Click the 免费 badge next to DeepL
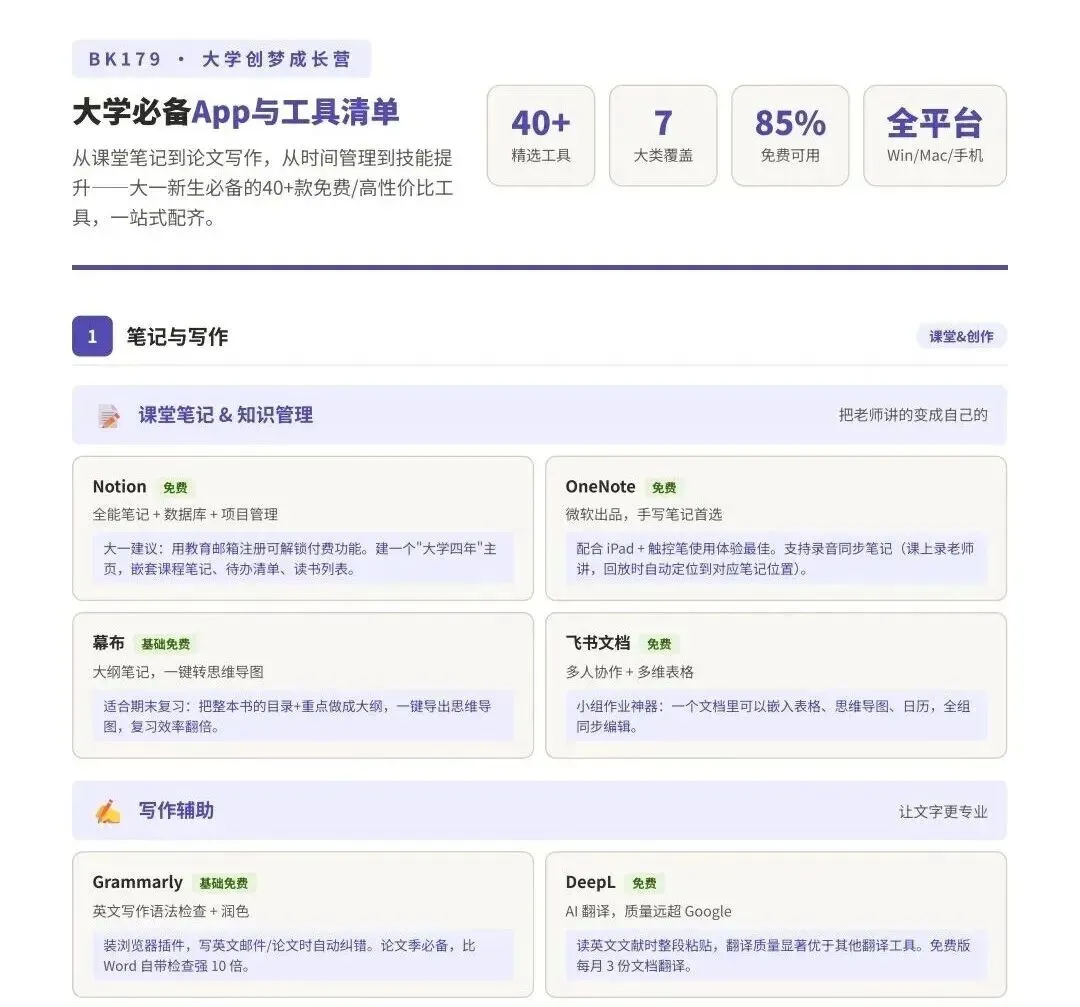1080x1007 pixels. point(645,883)
